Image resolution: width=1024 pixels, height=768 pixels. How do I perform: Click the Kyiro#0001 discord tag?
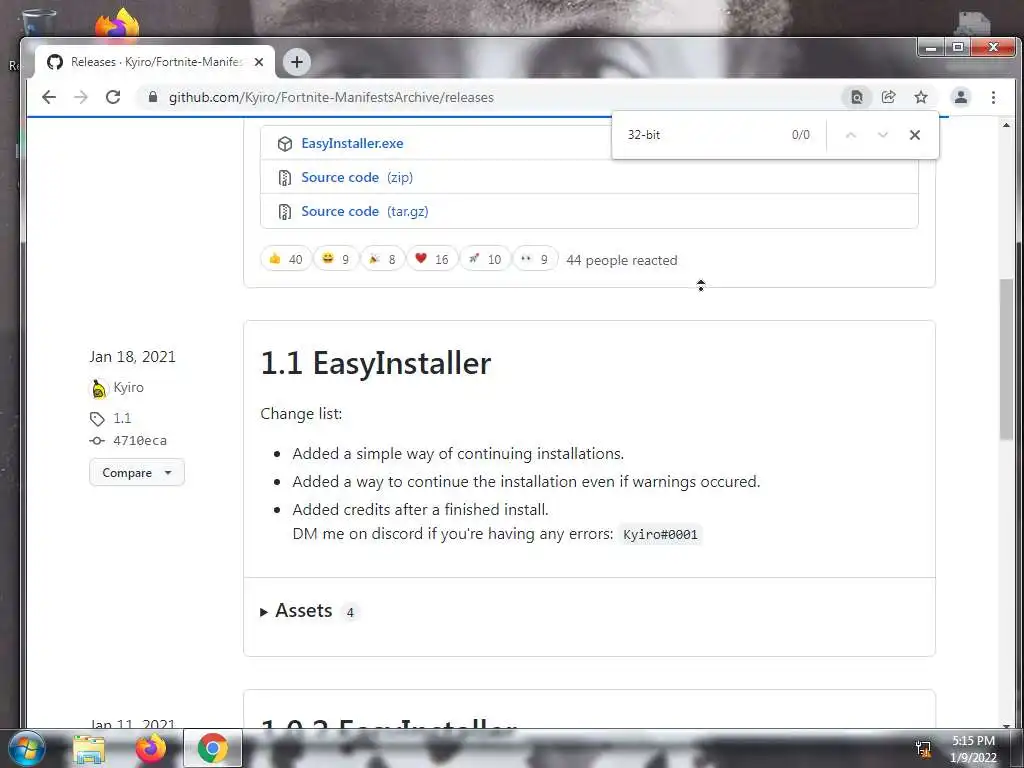pyautogui.click(x=660, y=534)
